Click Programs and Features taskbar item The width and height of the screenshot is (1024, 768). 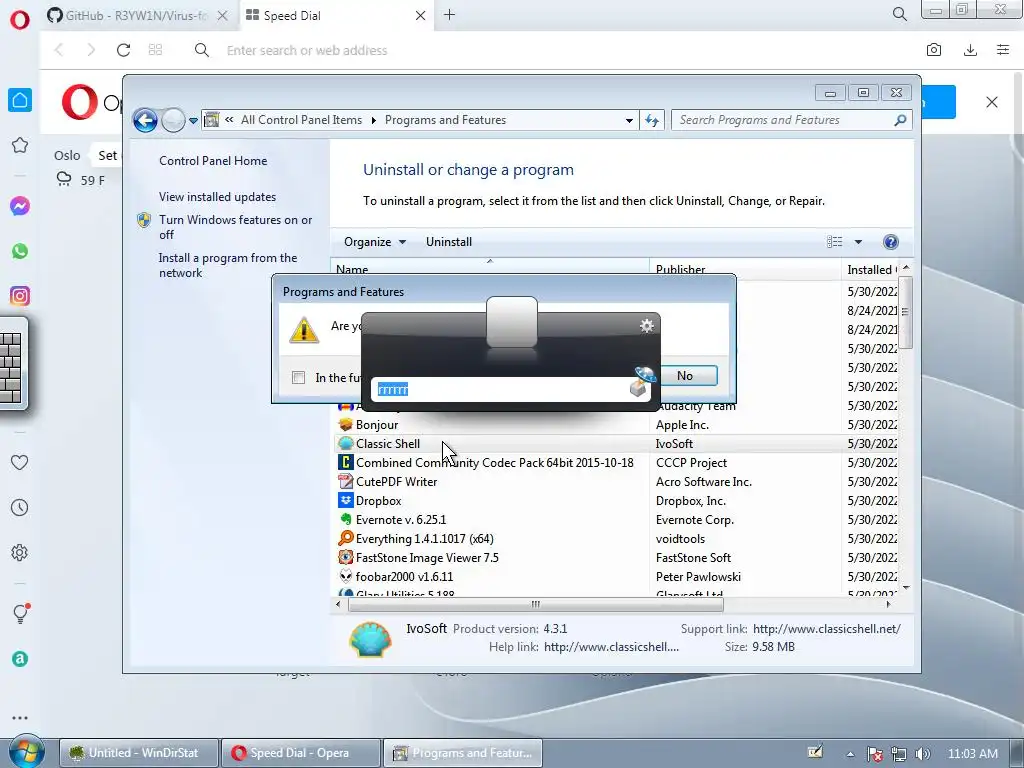(x=462, y=753)
